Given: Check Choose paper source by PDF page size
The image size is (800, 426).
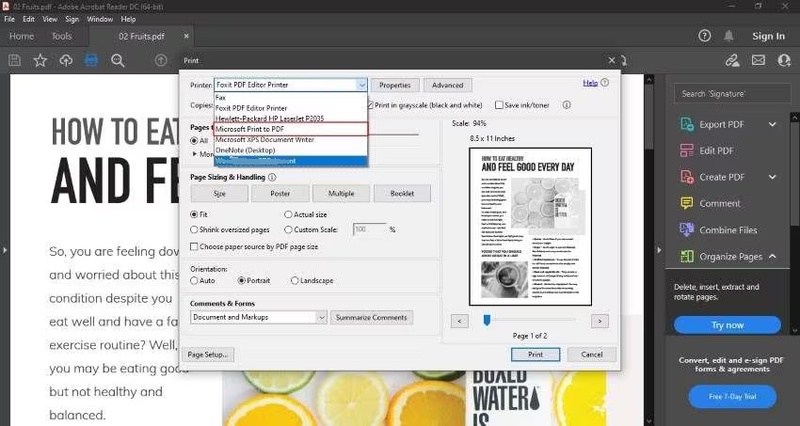Looking at the screenshot, I should click(x=195, y=246).
